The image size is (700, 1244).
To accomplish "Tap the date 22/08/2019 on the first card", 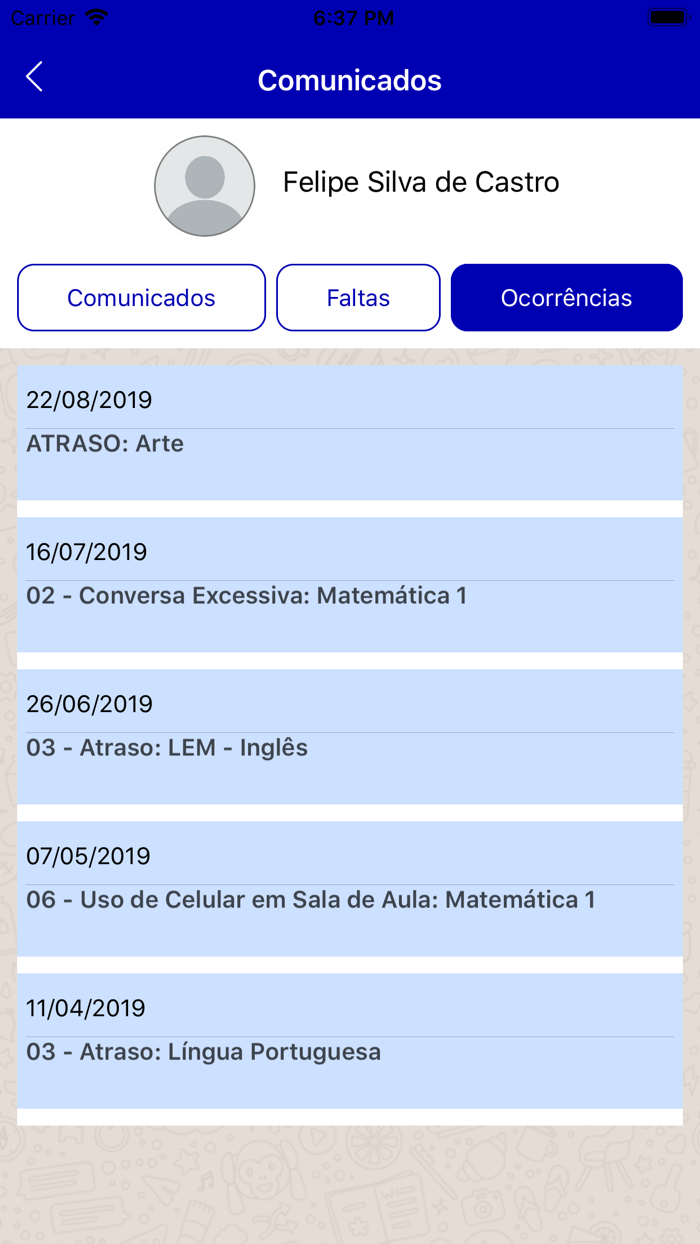I will tap(88, 399).
